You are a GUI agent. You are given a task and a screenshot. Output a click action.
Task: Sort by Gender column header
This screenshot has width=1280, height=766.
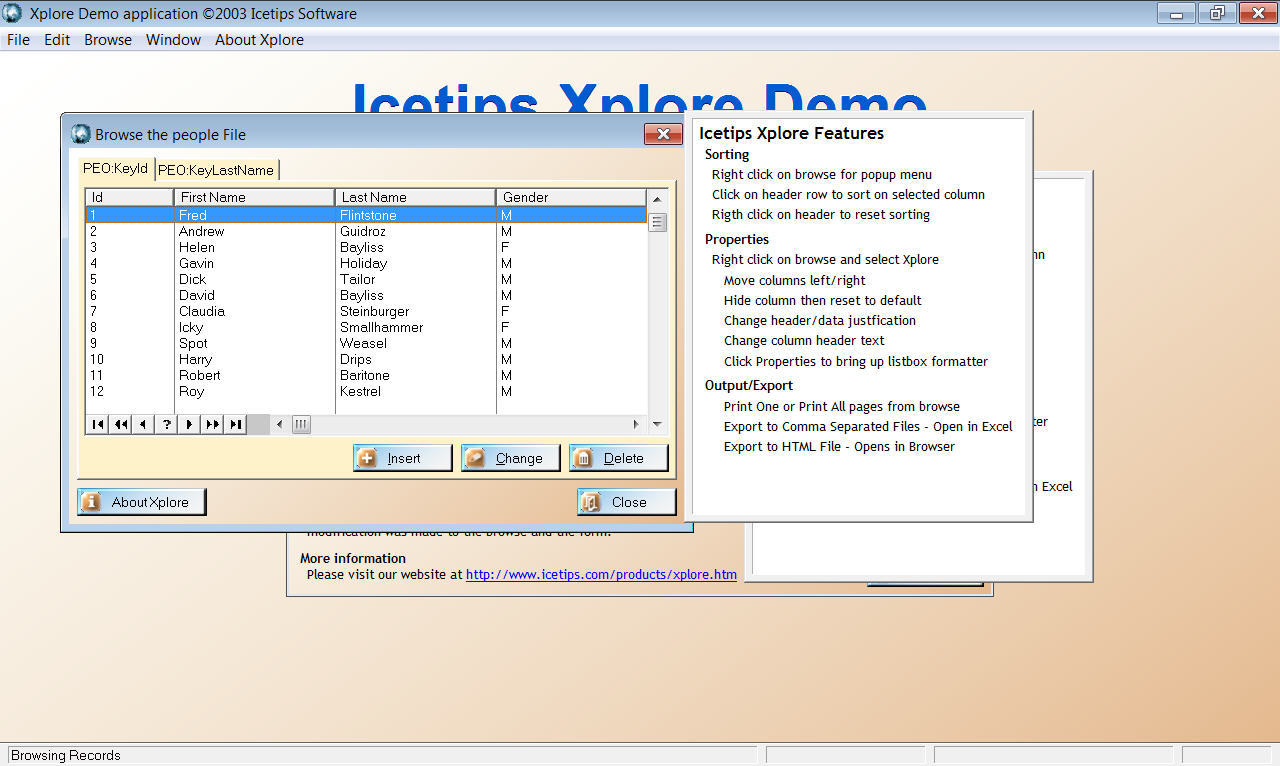pyautogui.click(x=571, y=197)
